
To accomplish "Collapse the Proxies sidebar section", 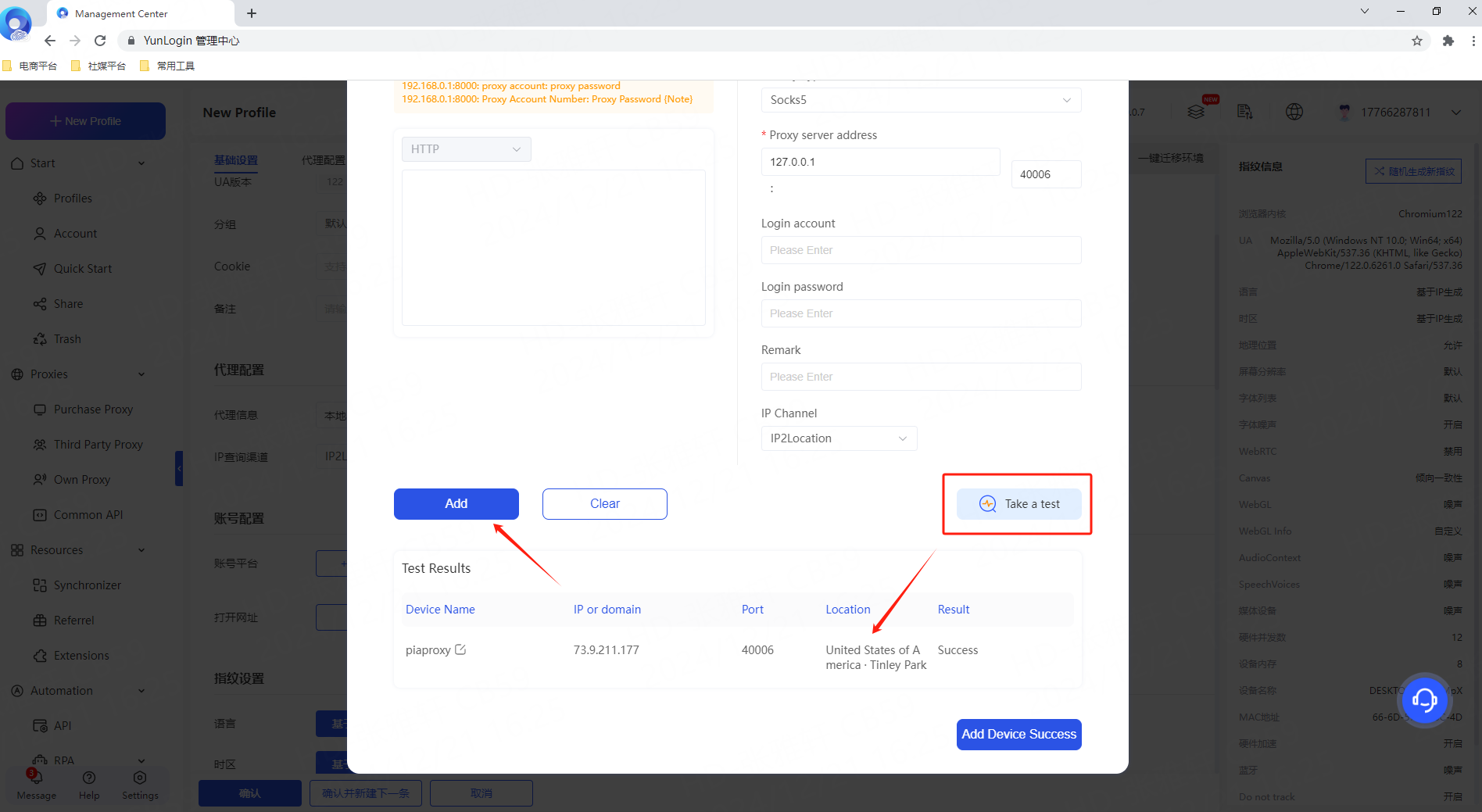I will coord(141,374).
